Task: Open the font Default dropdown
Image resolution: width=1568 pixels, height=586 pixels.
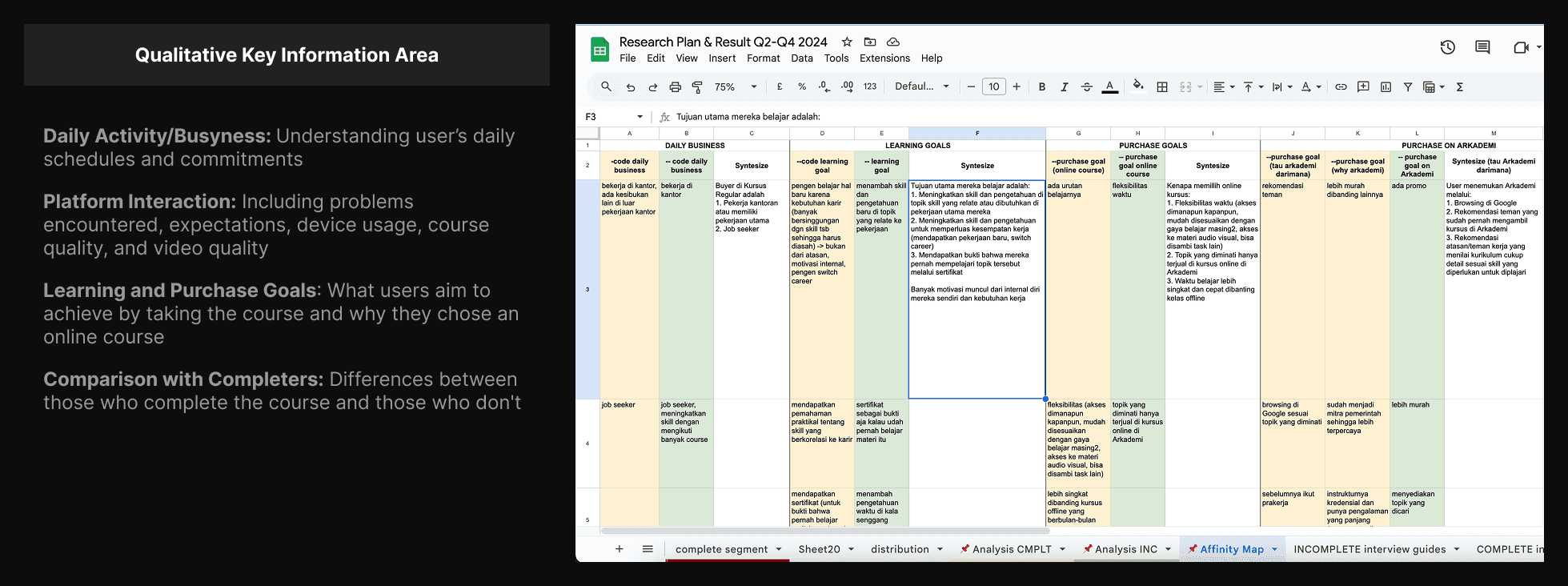Action: coord(922,86)
